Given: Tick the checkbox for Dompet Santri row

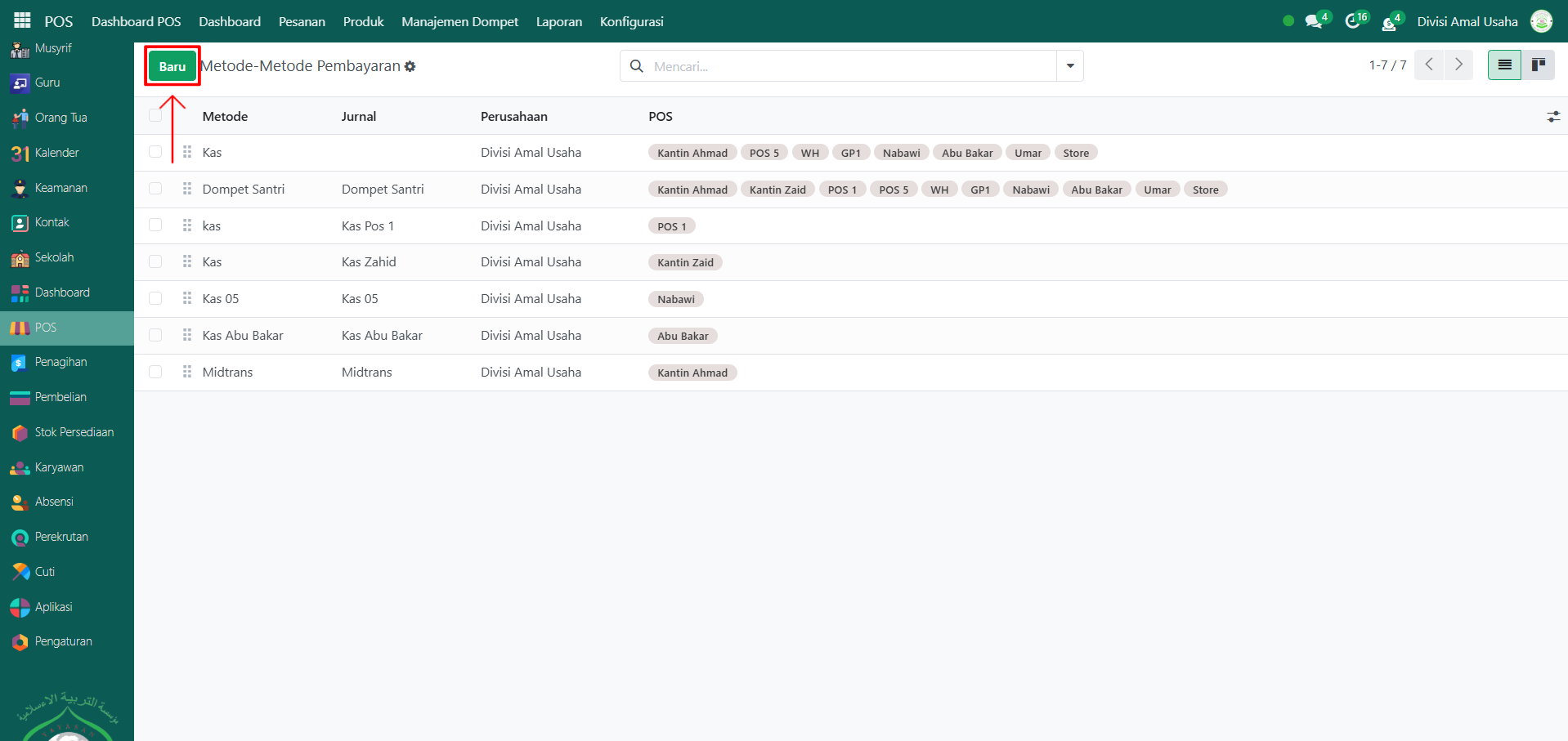Looking at the screenshot, I should (x=155, y=189).
